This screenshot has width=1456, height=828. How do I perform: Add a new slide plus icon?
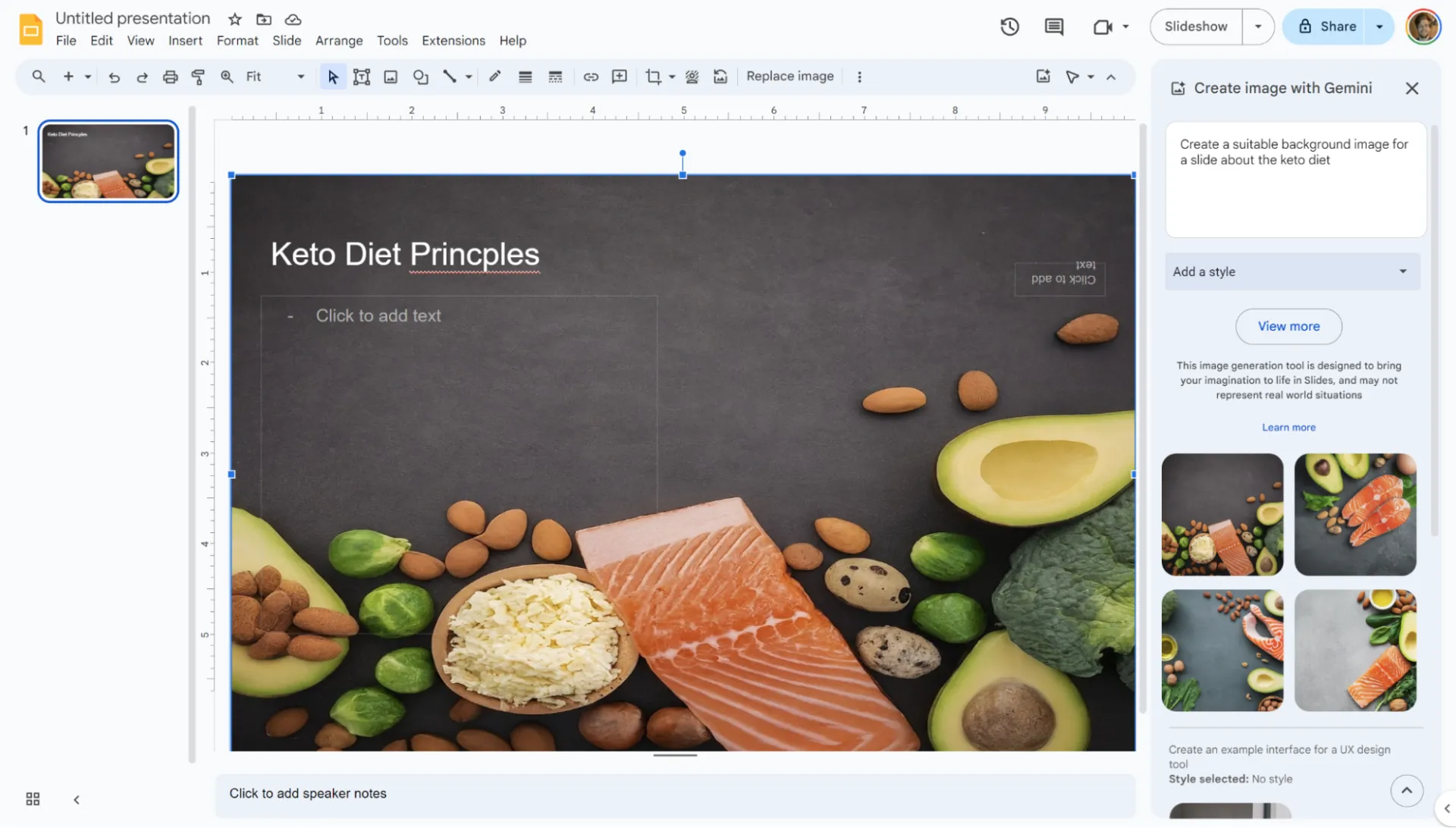click(68, 77)
